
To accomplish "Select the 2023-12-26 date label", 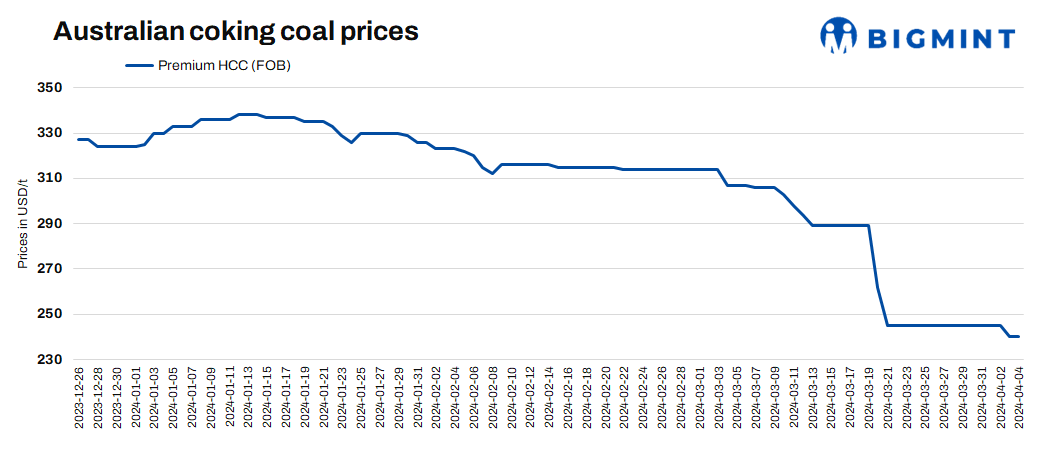I will 80,398.
